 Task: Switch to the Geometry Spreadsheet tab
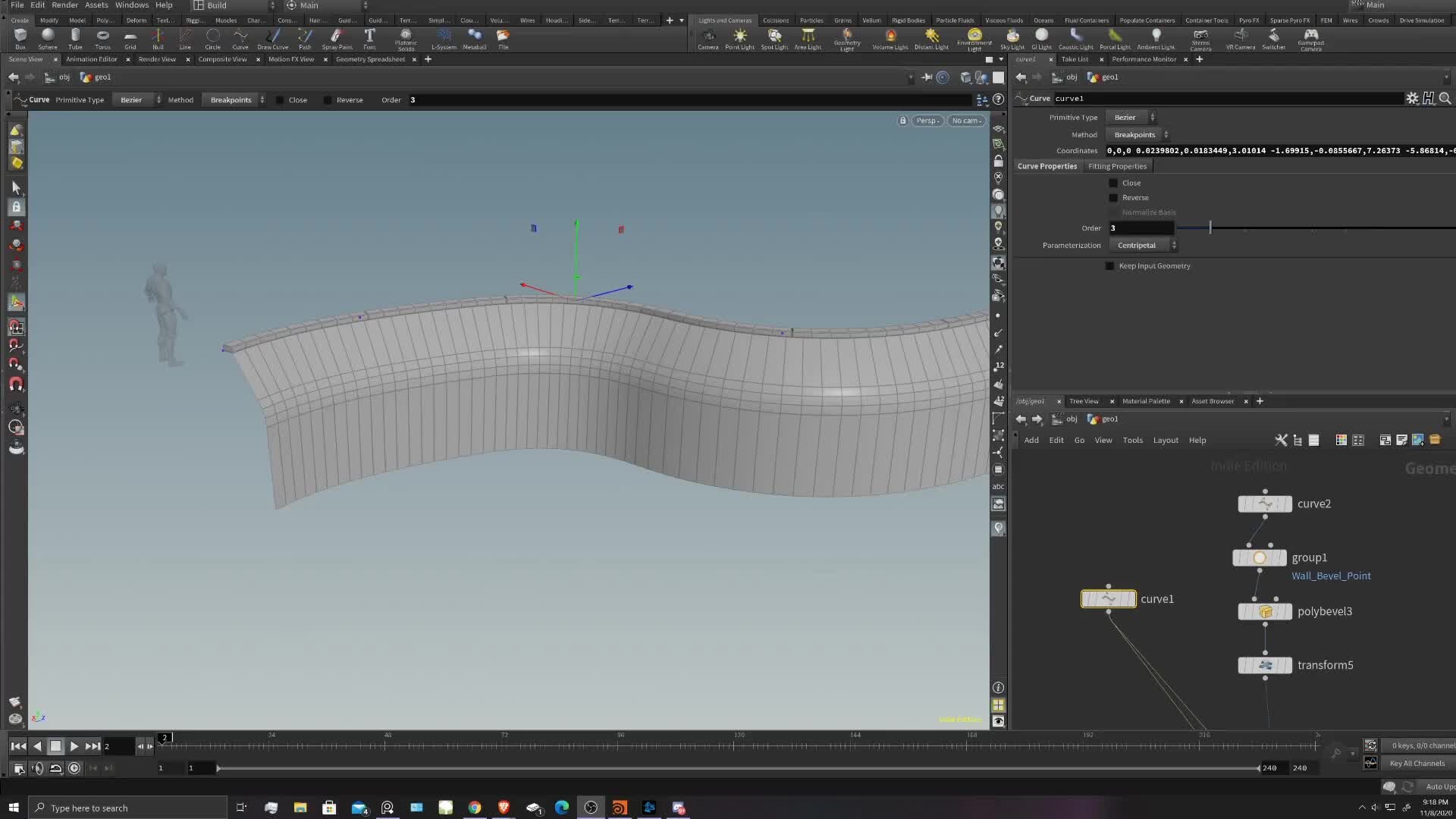pos(371,59)
